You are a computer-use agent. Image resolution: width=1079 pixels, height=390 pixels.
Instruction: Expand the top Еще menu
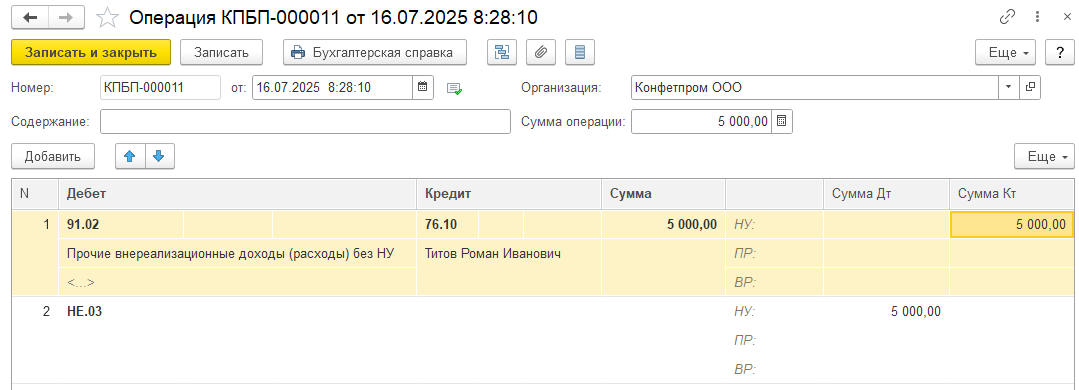[x=1005, y=52]
